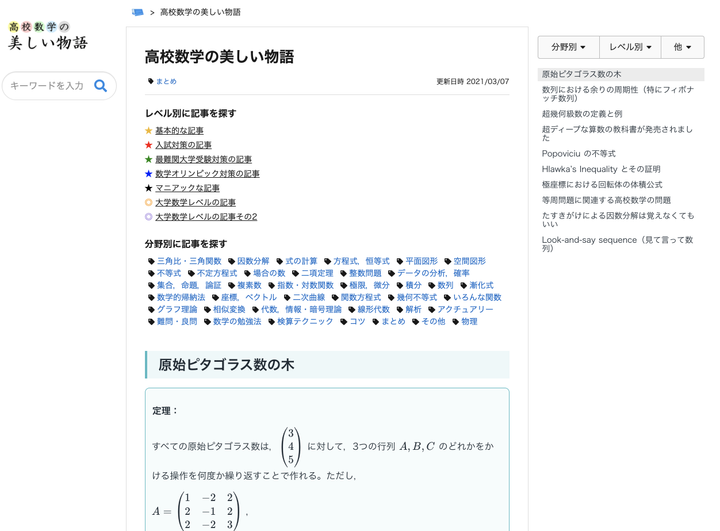Open the 基本的な記事 link
The width and height of the screenshot is (720, 531).
coord(179,131)
